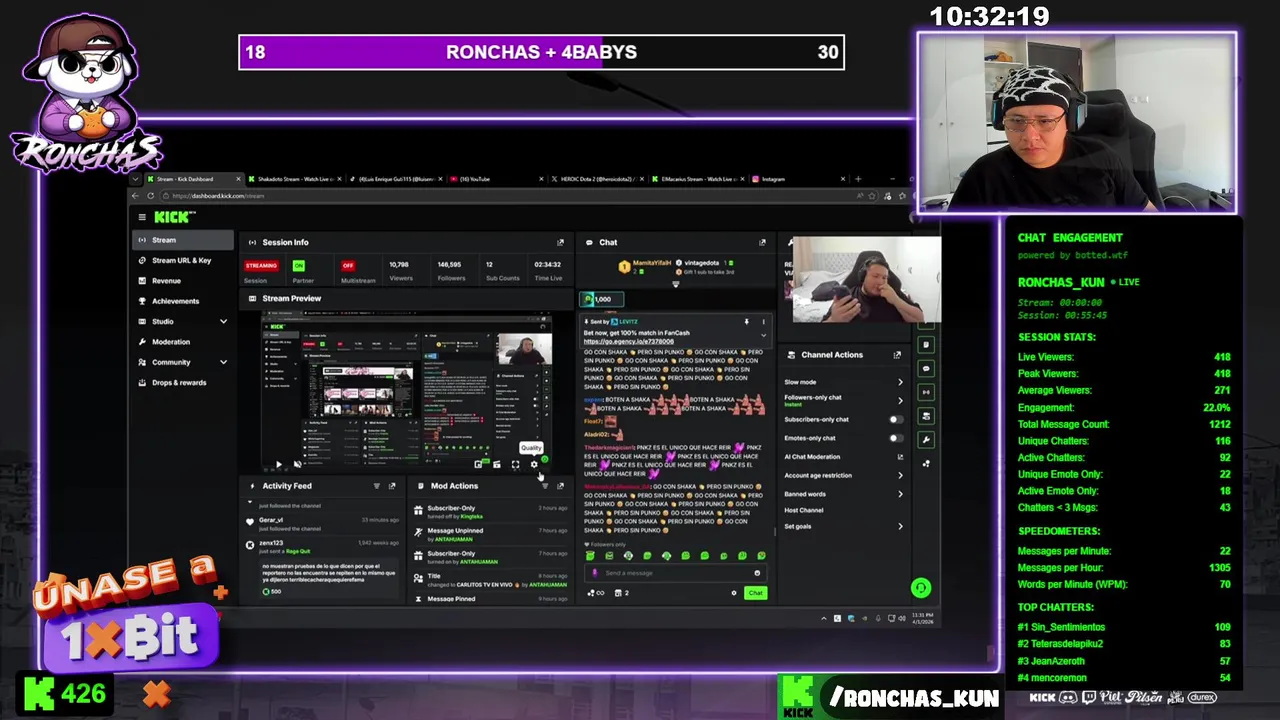Click the green KICK logo in the dashboard
This screenshot has height=720, width=1280.
point(174,217)
